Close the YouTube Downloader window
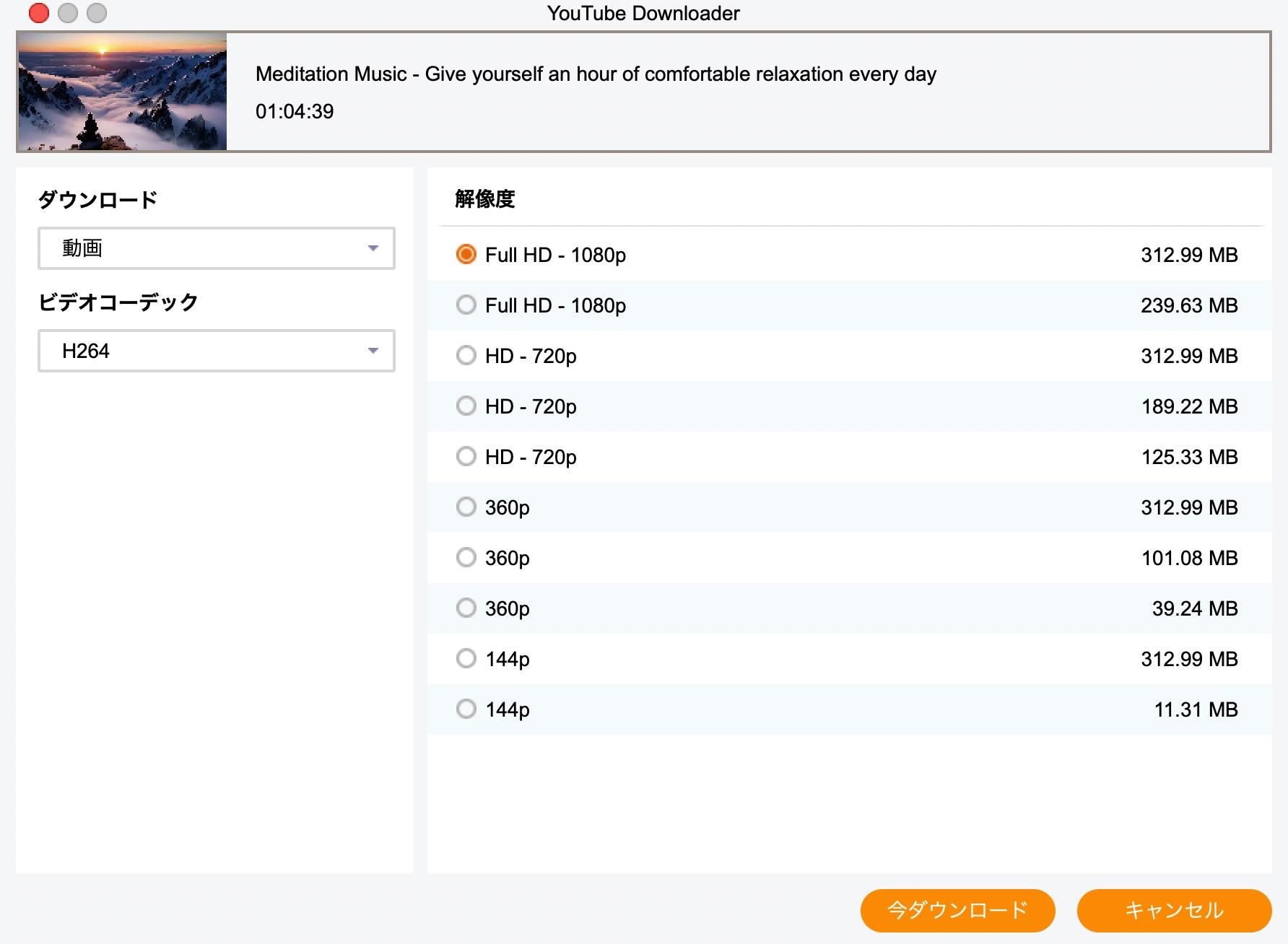The height and width of the screenshot is (944, 1288). coord(39,13)
